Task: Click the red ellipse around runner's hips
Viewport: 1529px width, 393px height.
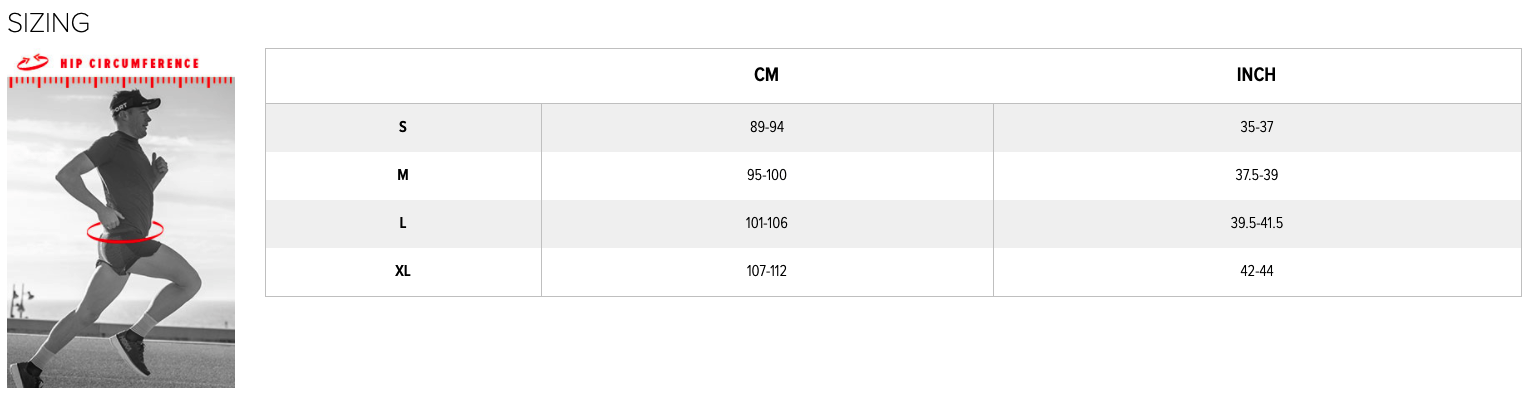Action: pyautogui.click(x=125, y=232)
